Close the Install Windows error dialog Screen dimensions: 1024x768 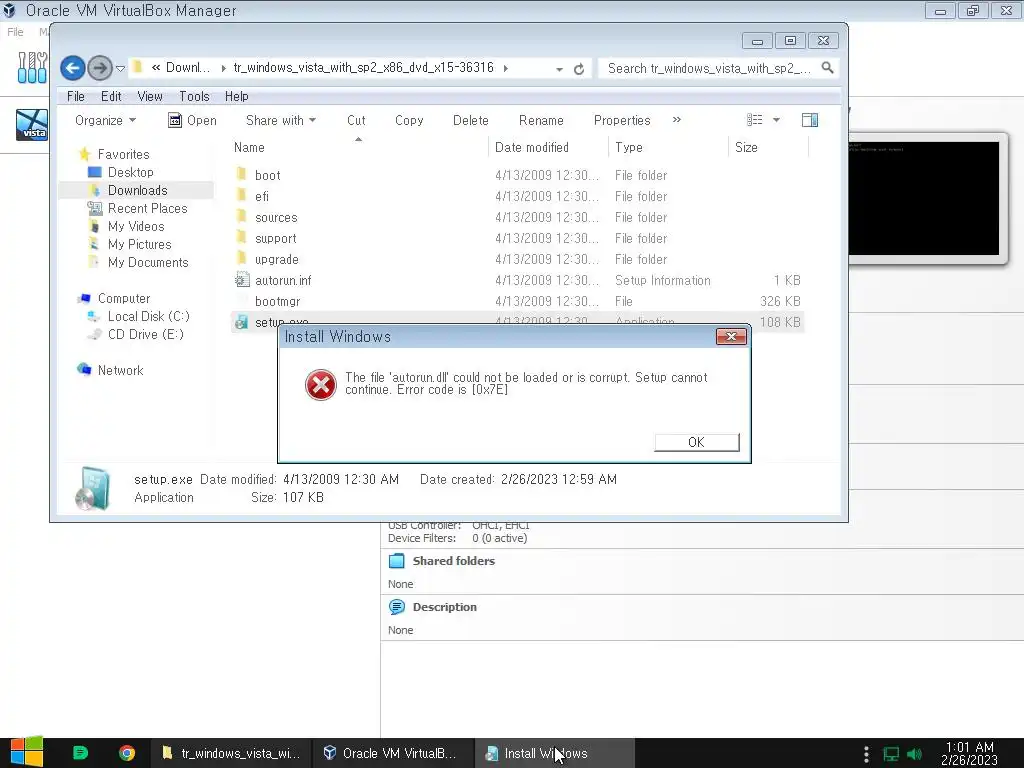(x=731, y=336)
